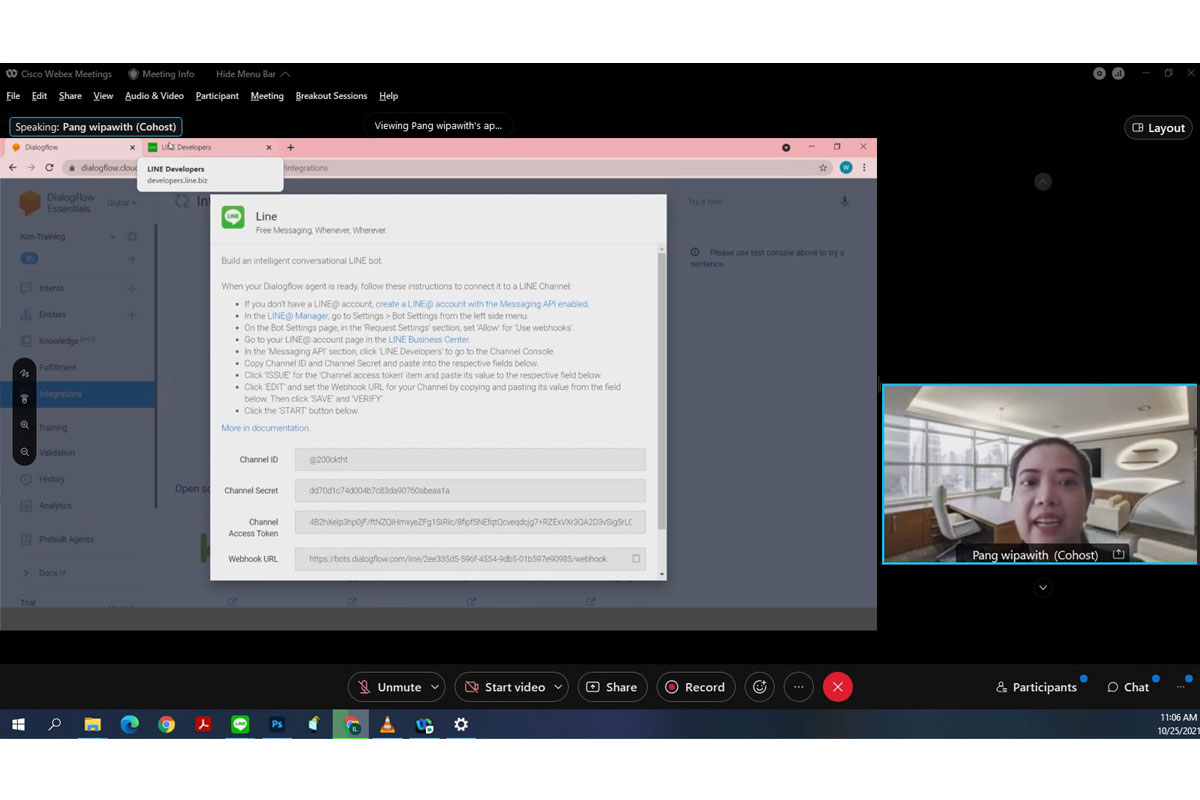Collapse the menu bar via Hide Menu Bar
1200x800 pixels.
point(253,74)
